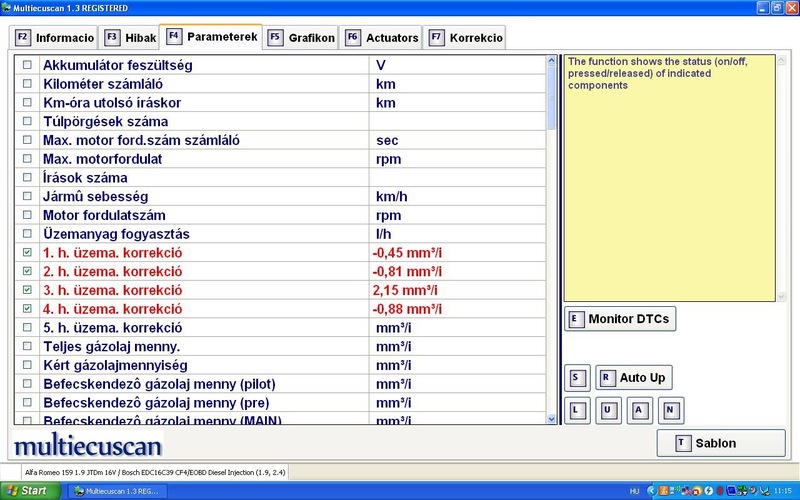Check Max. motorfordulat parameter

pos(27,159)
